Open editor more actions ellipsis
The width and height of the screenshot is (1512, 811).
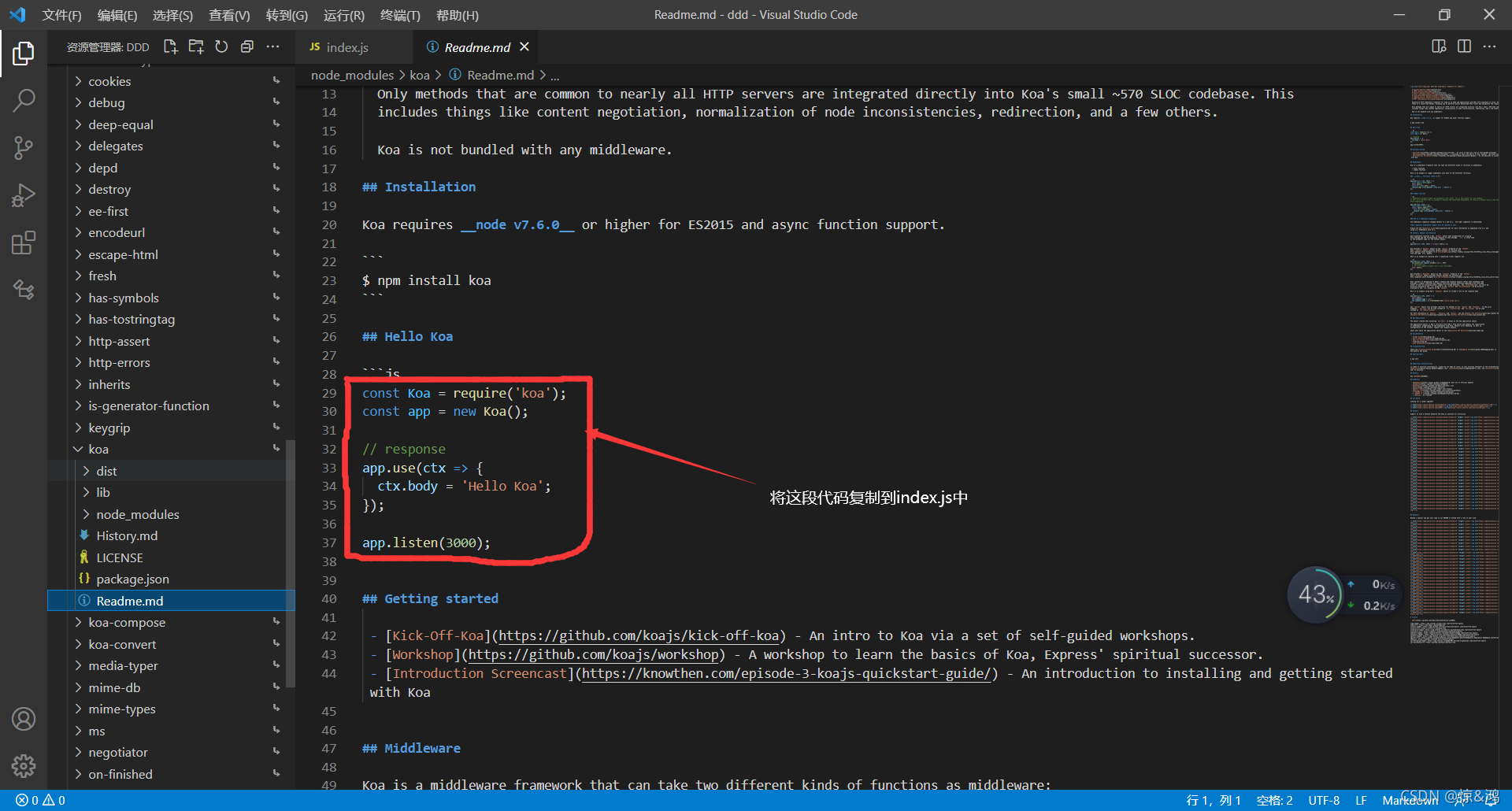(1489, 46)
